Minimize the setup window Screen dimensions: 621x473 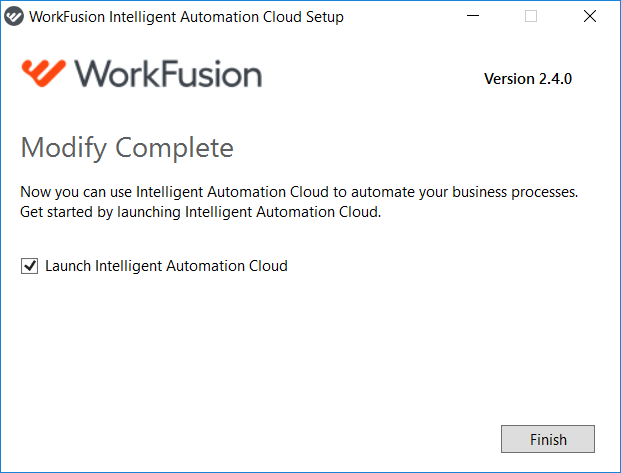click(473, 16)
